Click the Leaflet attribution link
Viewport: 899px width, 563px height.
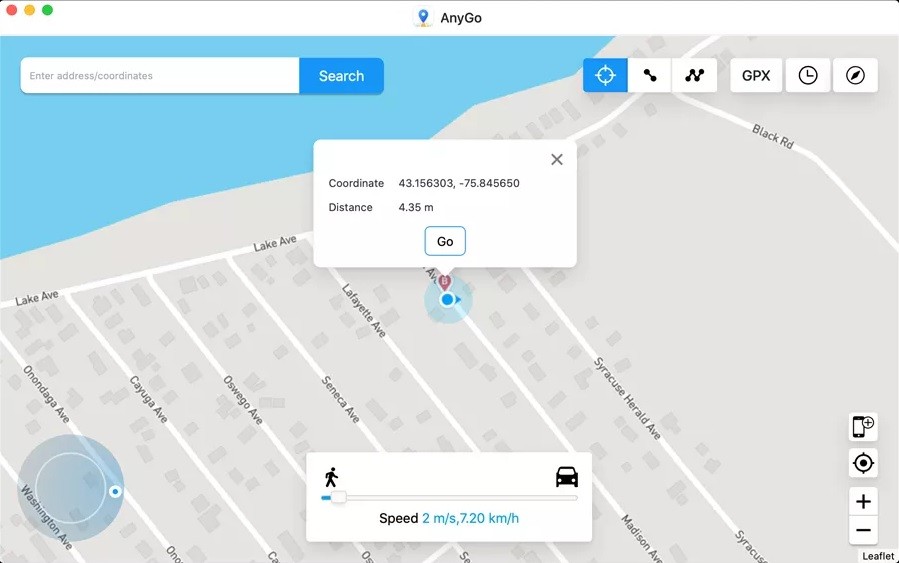(x=878, y=556)
